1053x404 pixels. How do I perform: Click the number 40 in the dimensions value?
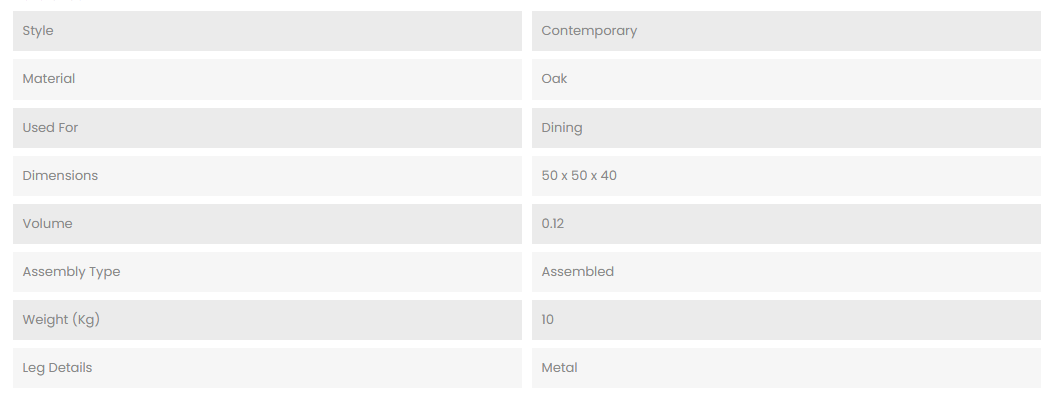point(608,176)
